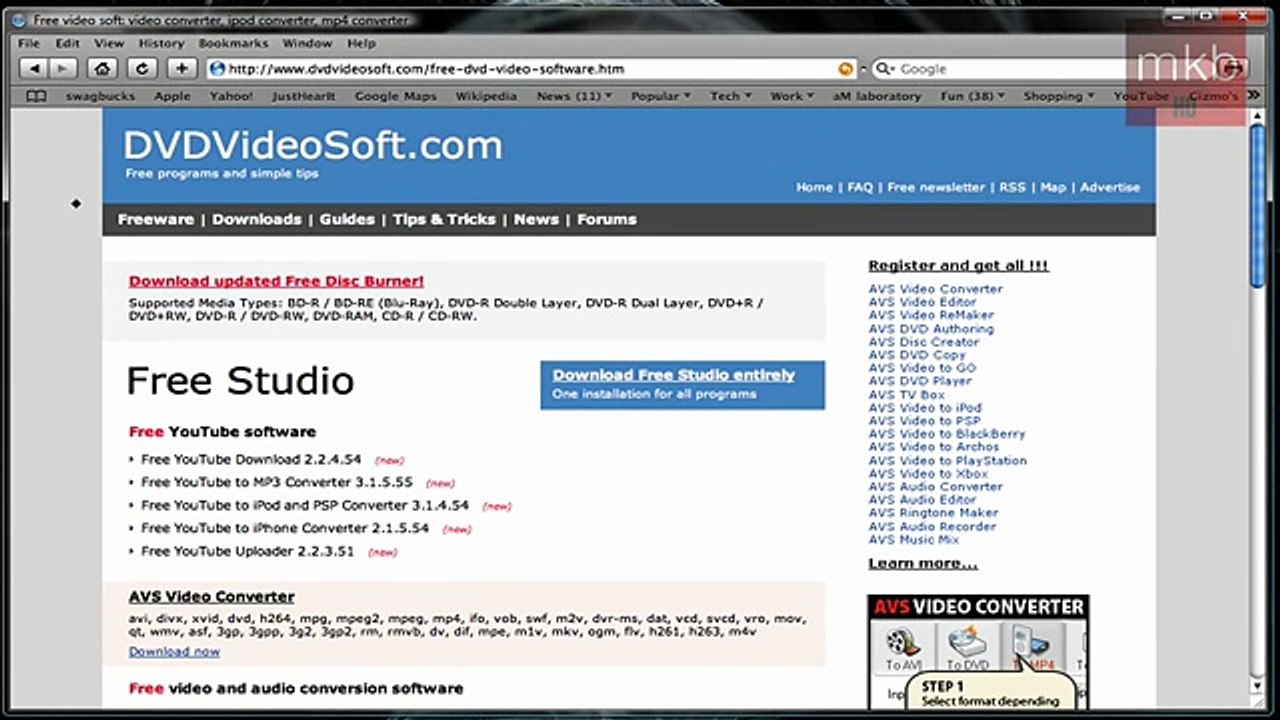The height and width of the screenshot is (720, 1280).
Task: Click the Home link in the header
Action: click(814, 187)
